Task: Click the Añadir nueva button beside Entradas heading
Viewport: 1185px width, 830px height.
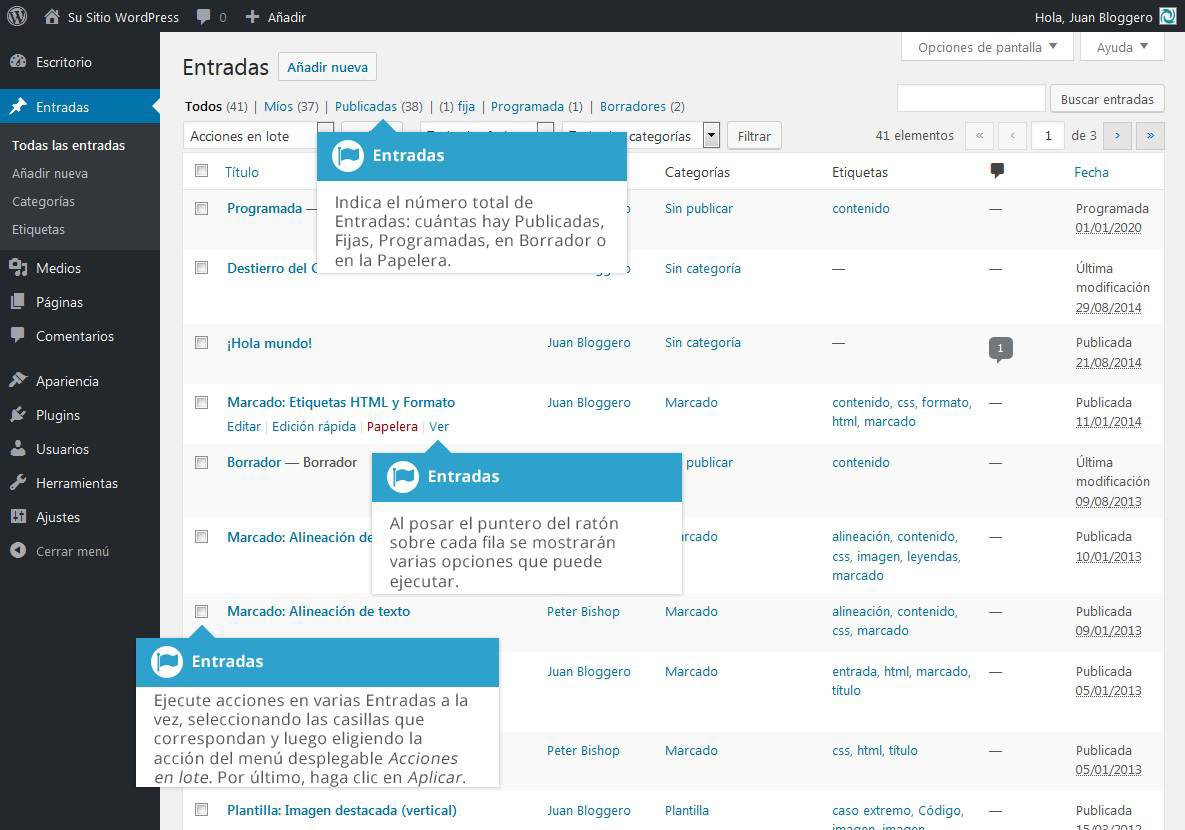Action: (327, 67)
